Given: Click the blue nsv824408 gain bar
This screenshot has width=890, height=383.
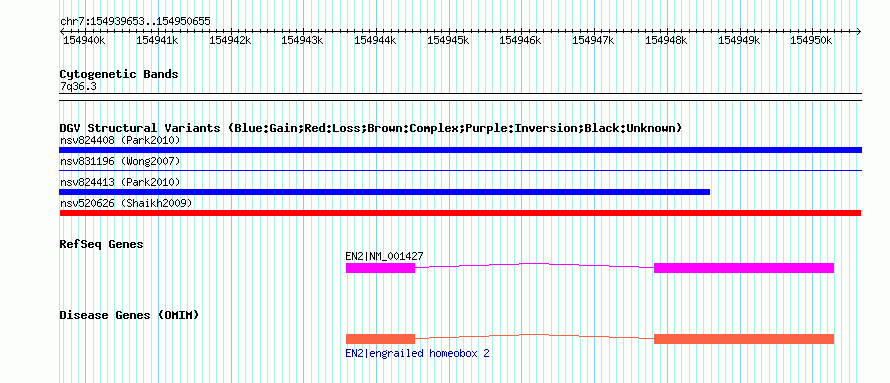Looking at the screenshot, I should click(x=460, y=150).
